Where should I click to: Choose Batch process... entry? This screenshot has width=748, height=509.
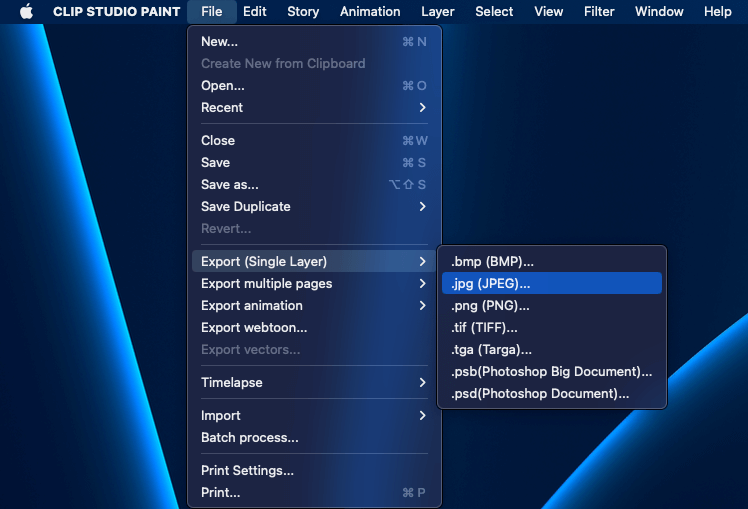point(314,437)
